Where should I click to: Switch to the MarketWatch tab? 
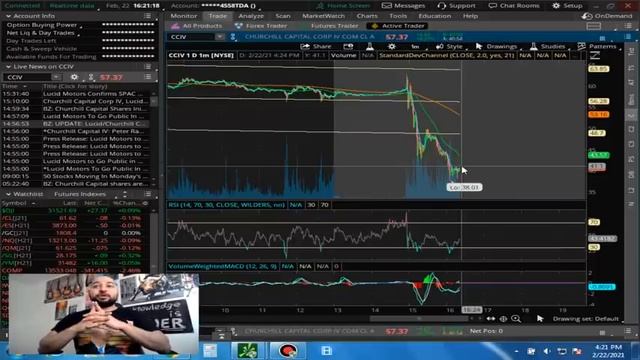coord(323,16)
